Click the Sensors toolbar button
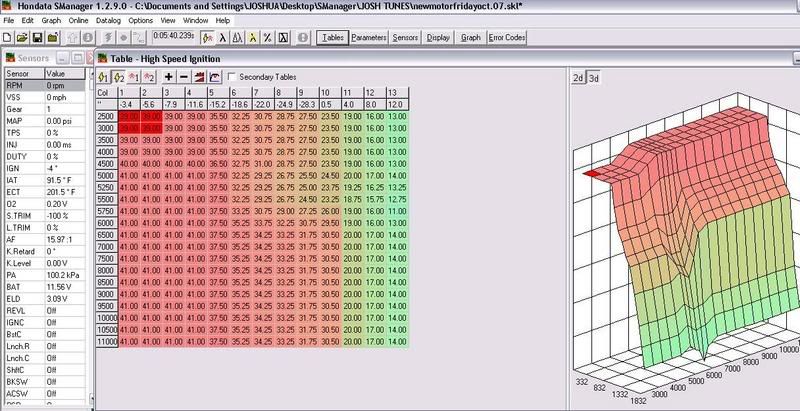Image resolution: width=800 pixels, height=411 pixels. pyautogui.click(x=404, y=38)
